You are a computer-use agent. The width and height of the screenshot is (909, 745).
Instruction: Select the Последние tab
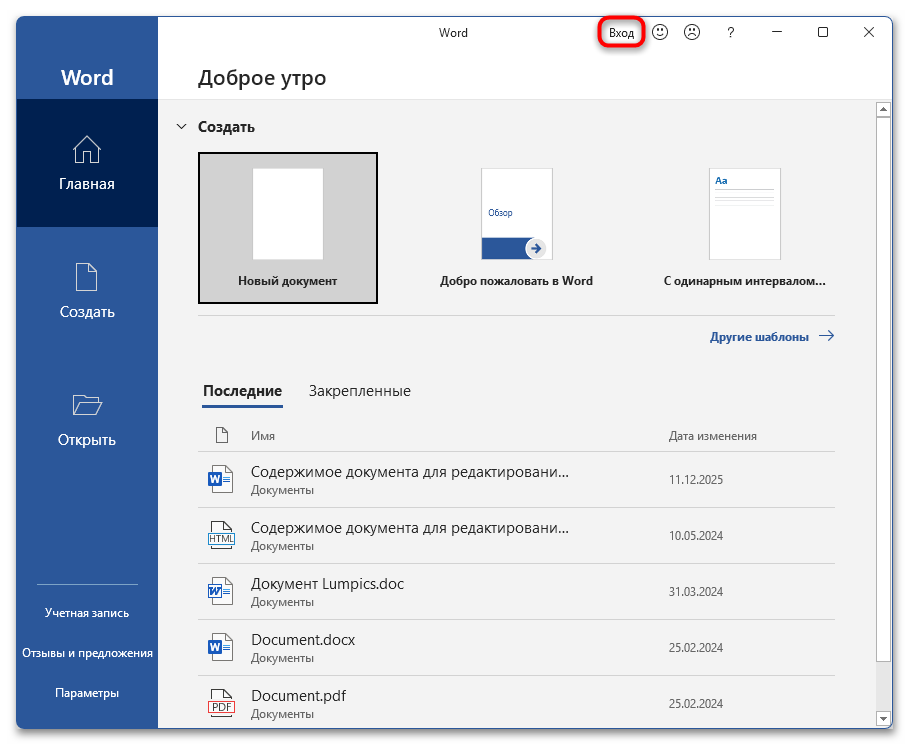tap(242, 391)
